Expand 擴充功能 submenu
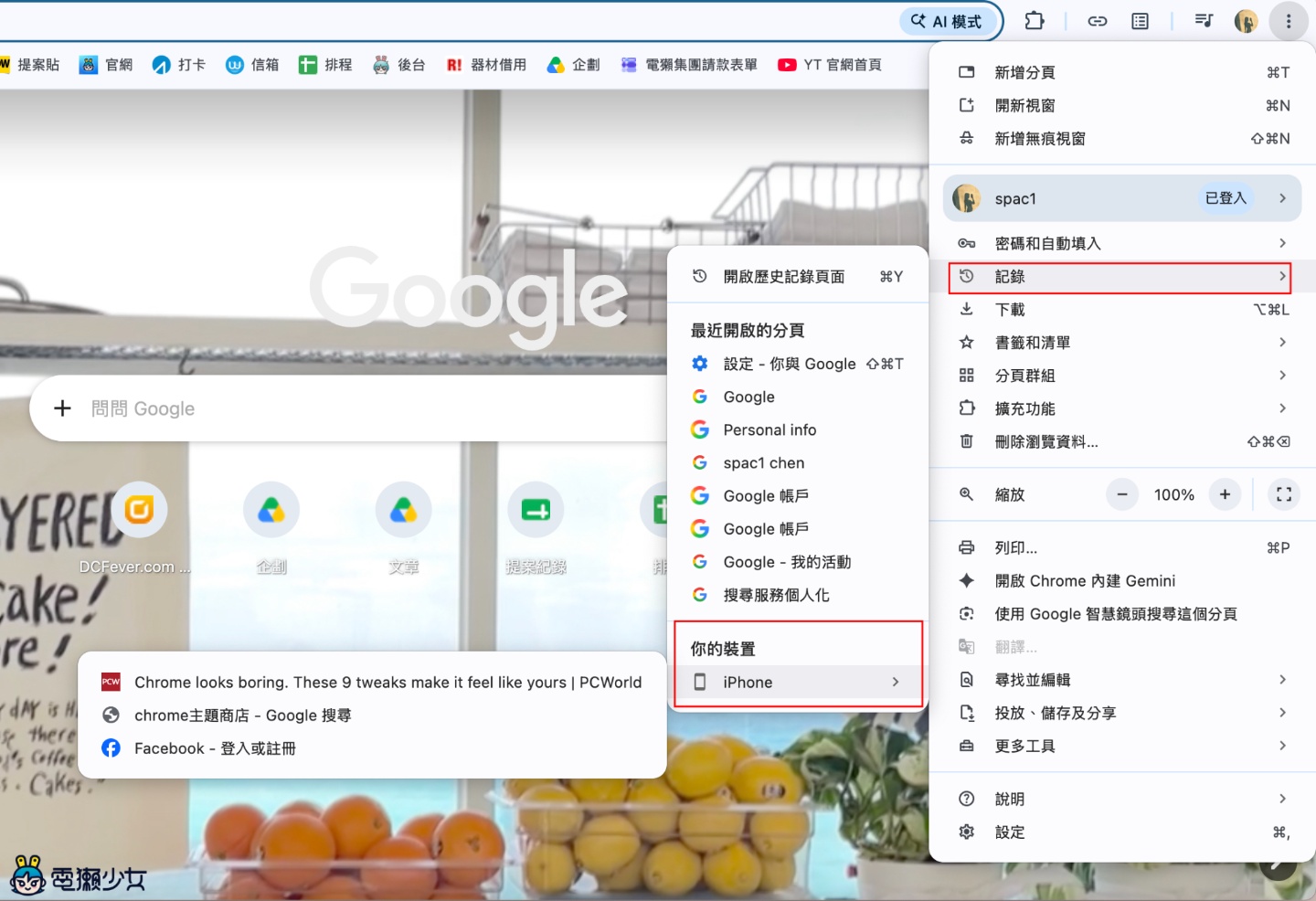 [1122, 408]
